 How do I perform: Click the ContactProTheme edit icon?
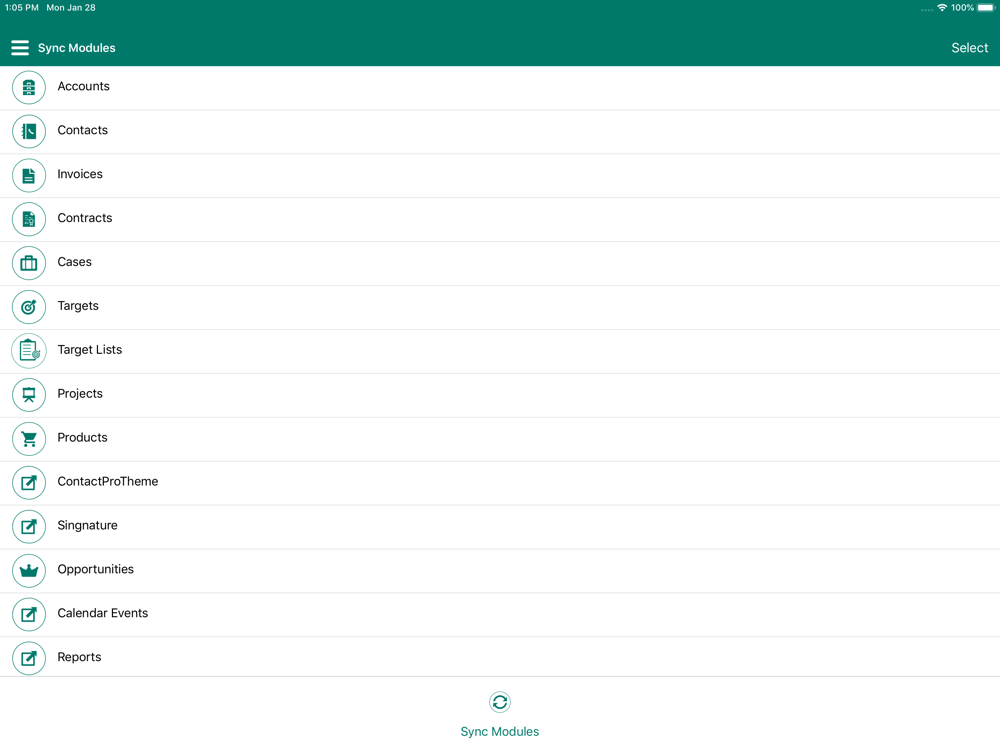(29, 483)
